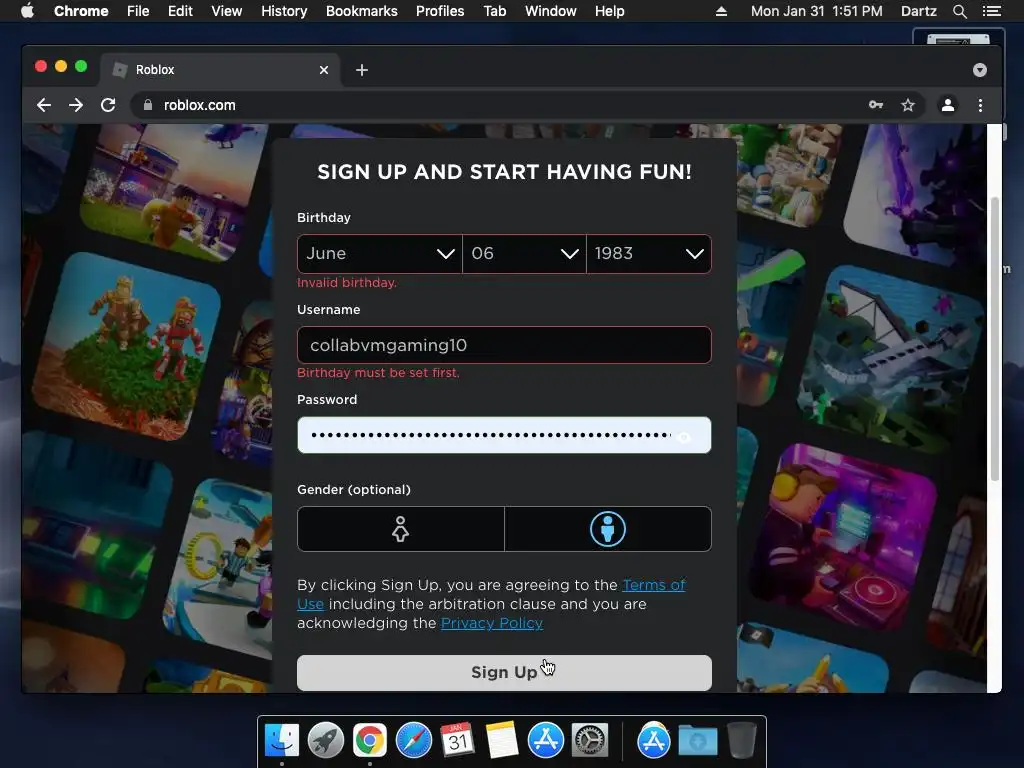Open the Tab menu

click(x=494, y=11)
